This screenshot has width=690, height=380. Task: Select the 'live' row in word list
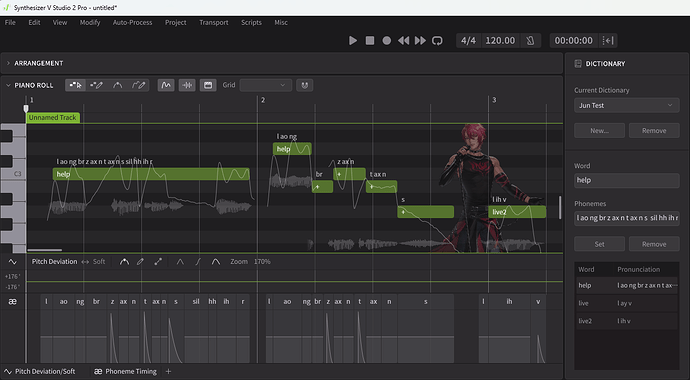point(627,303)
